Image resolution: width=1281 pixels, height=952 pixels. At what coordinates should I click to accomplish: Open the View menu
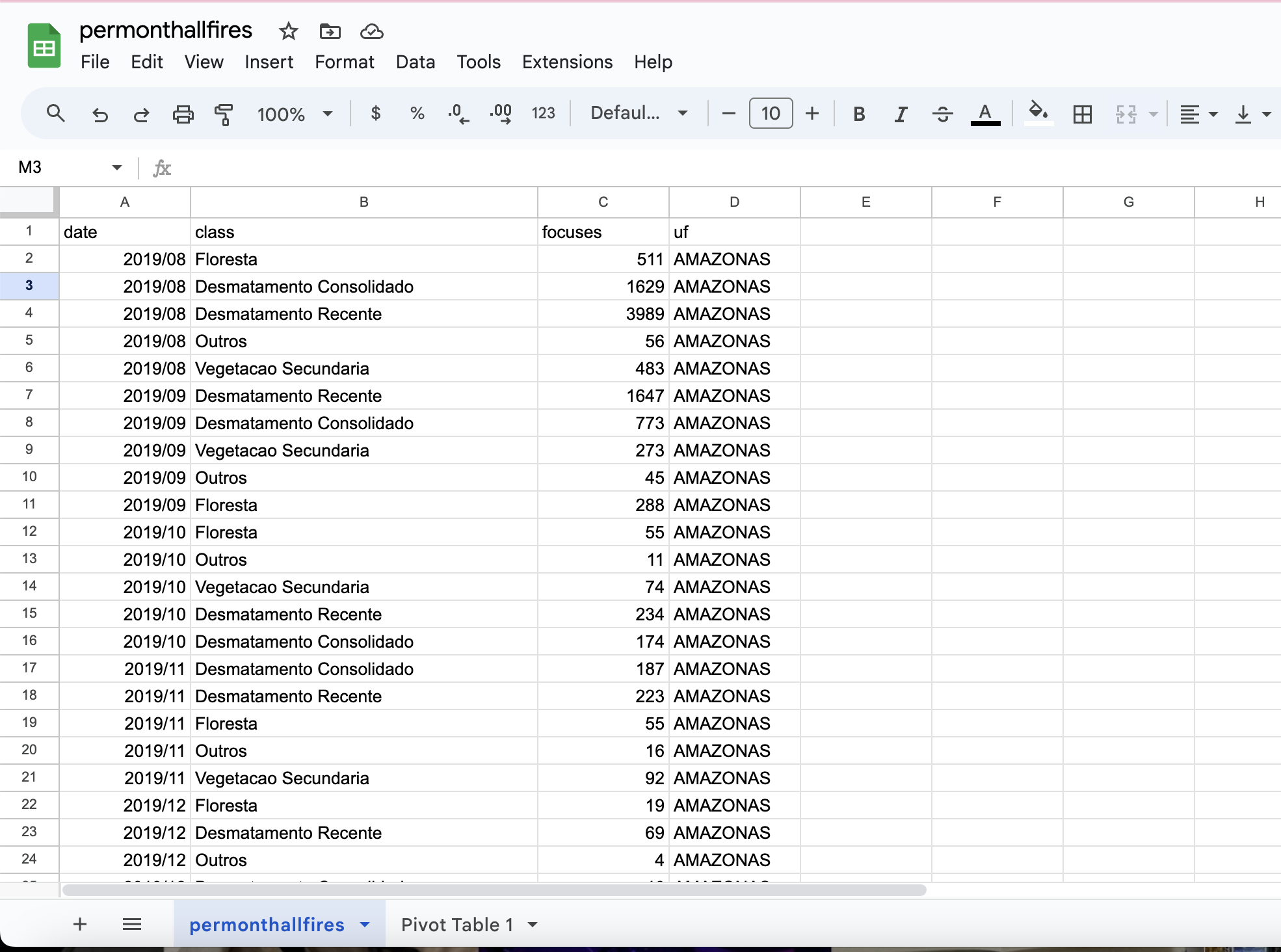tap(204, 62)
